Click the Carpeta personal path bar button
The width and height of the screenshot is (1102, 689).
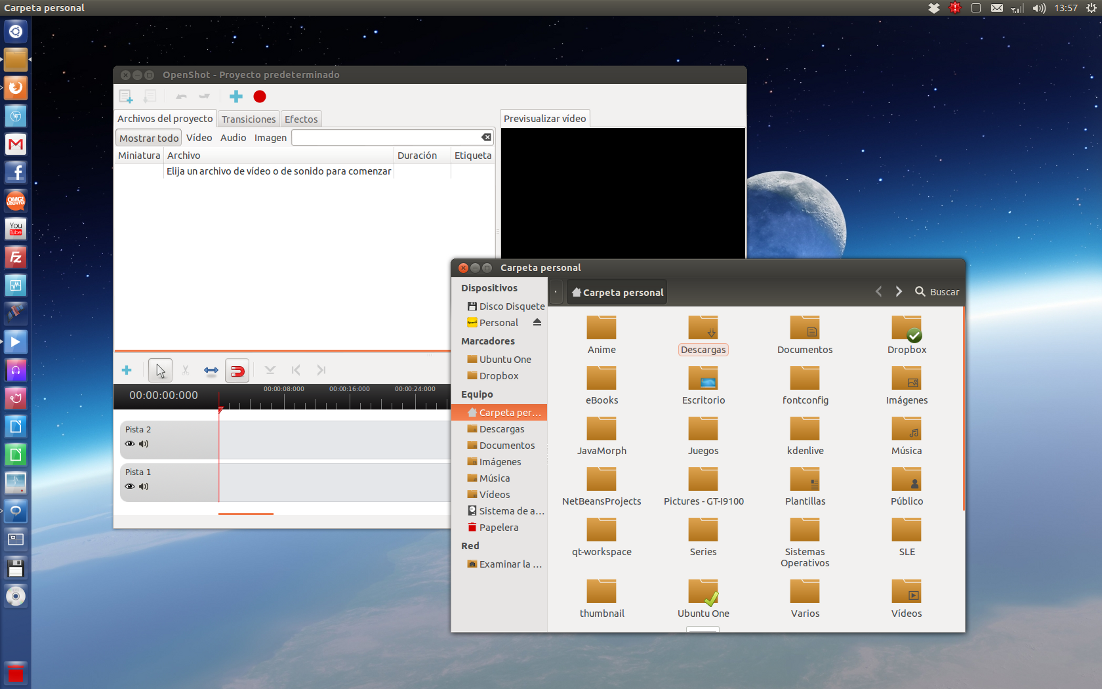point(617,292)
